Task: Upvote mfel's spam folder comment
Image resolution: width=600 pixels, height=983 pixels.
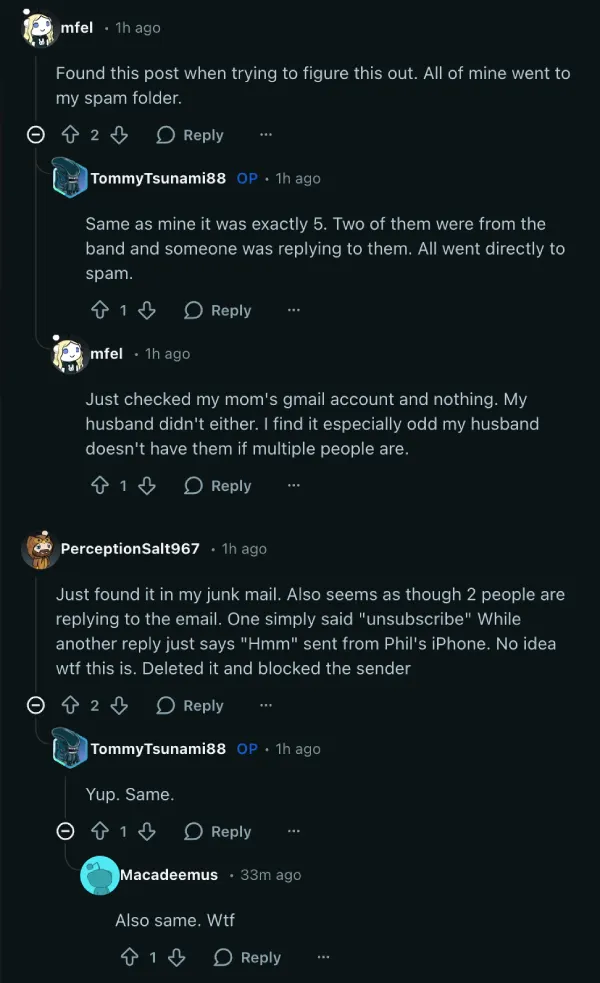Action: click(x=70, y=135)
